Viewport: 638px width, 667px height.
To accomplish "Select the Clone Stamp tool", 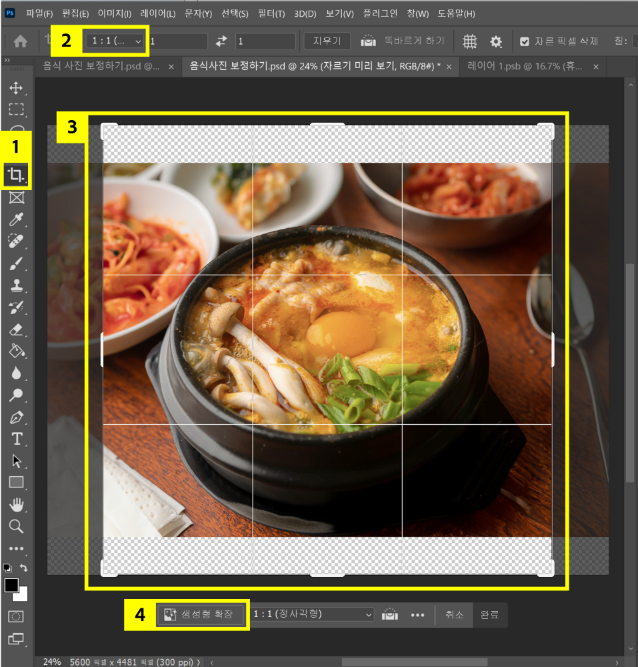I will (16, 285).
